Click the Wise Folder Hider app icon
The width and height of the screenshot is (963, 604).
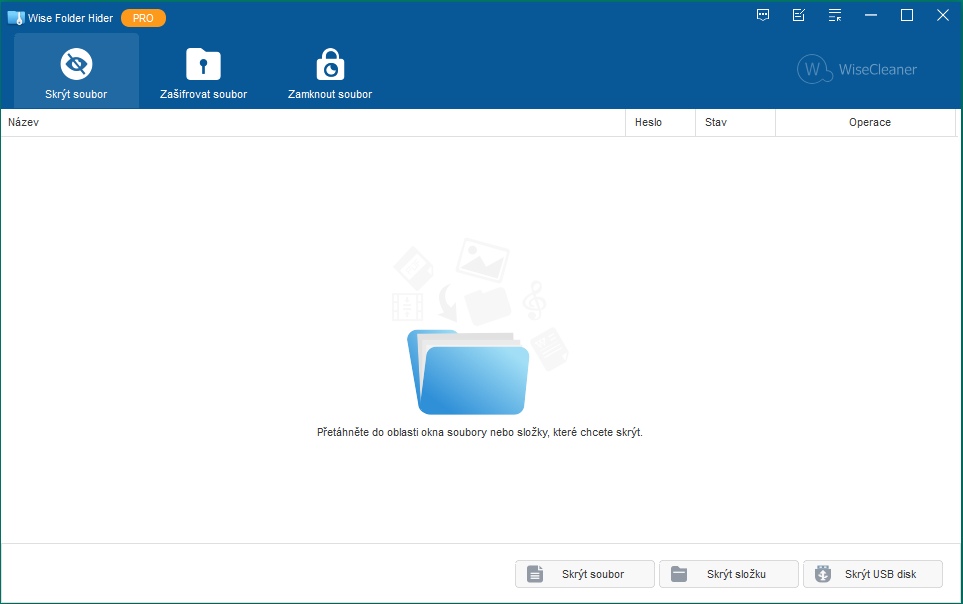[x=15, y=18]
